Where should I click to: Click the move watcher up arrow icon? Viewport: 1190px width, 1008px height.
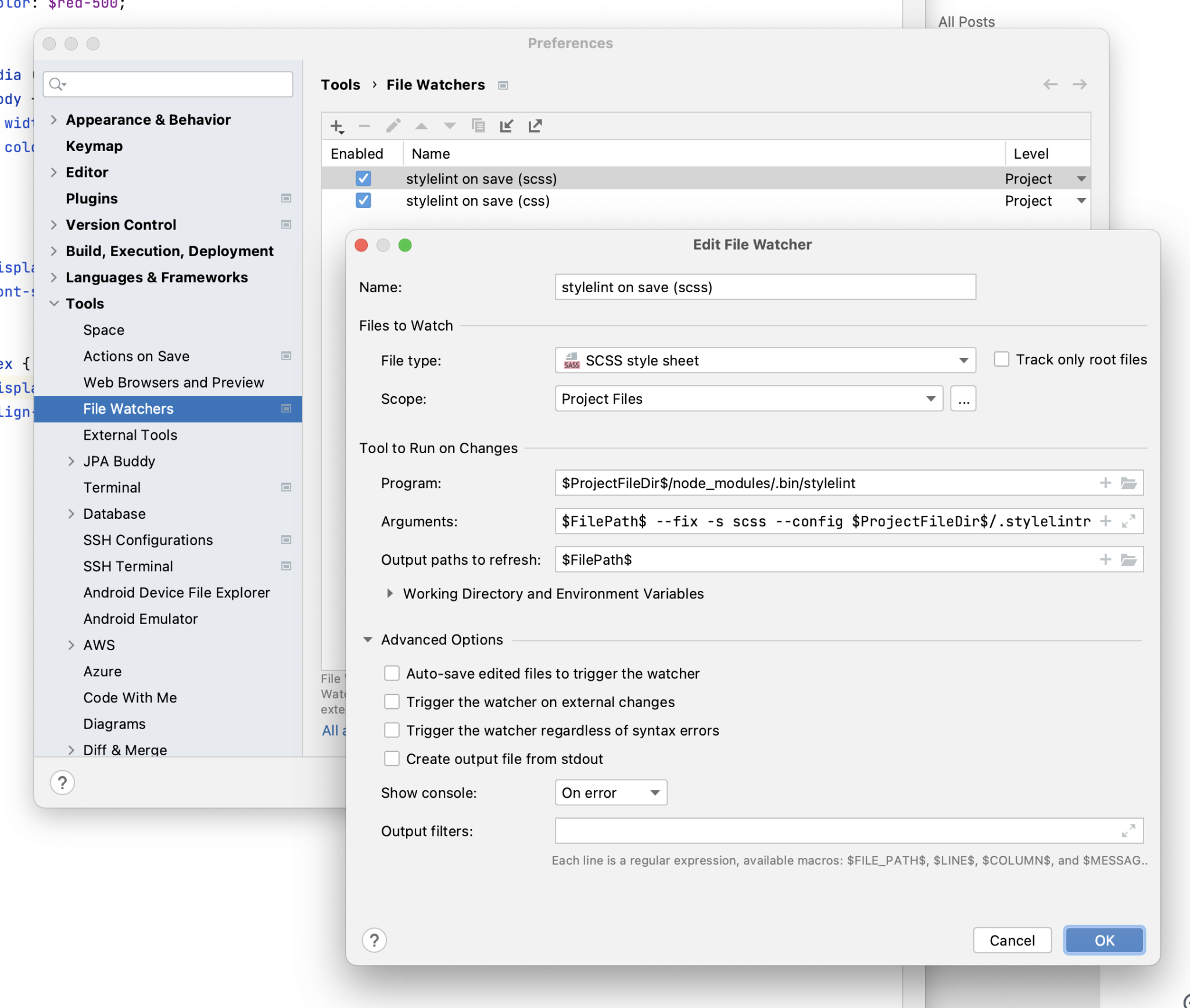tap(420, 125)
